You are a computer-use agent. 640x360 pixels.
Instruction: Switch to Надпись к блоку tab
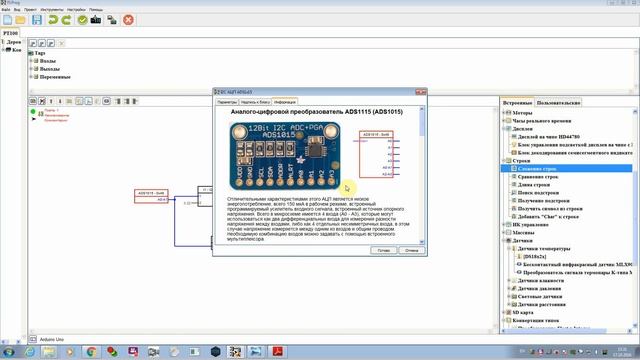click(x=255, y=102)
